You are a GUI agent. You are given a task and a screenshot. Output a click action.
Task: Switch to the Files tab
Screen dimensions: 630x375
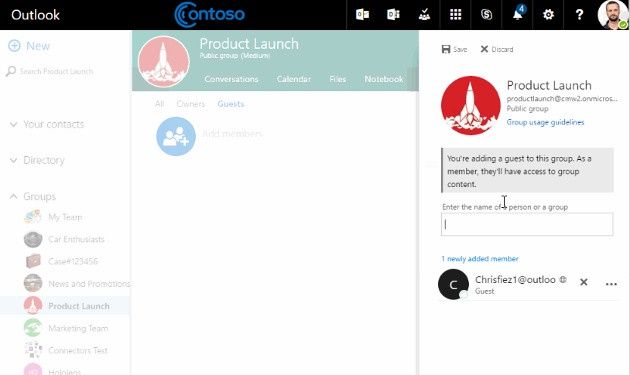[x=338, y=79]
